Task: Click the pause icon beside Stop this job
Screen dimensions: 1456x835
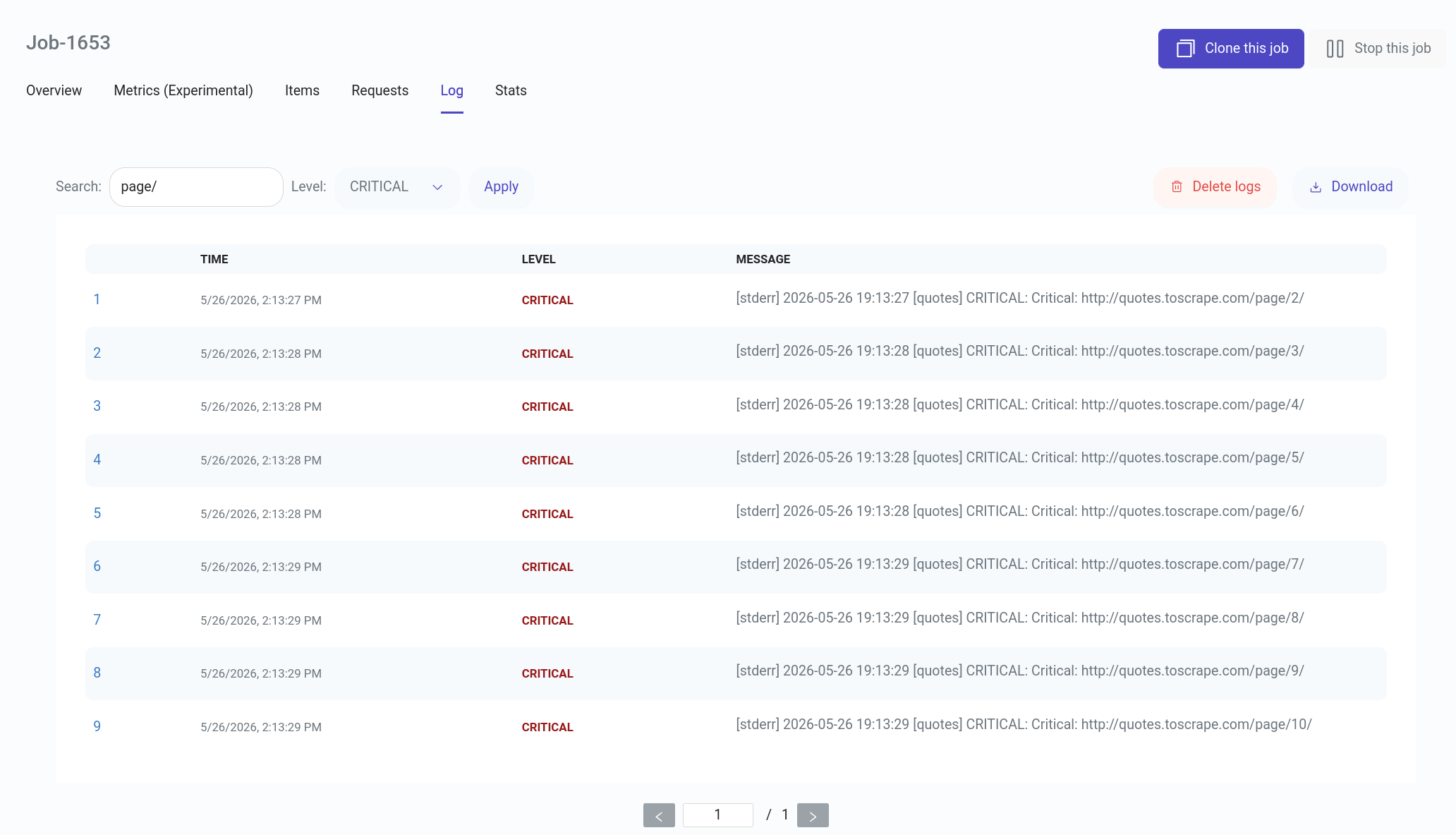Action: click(x=1335, y=49)
